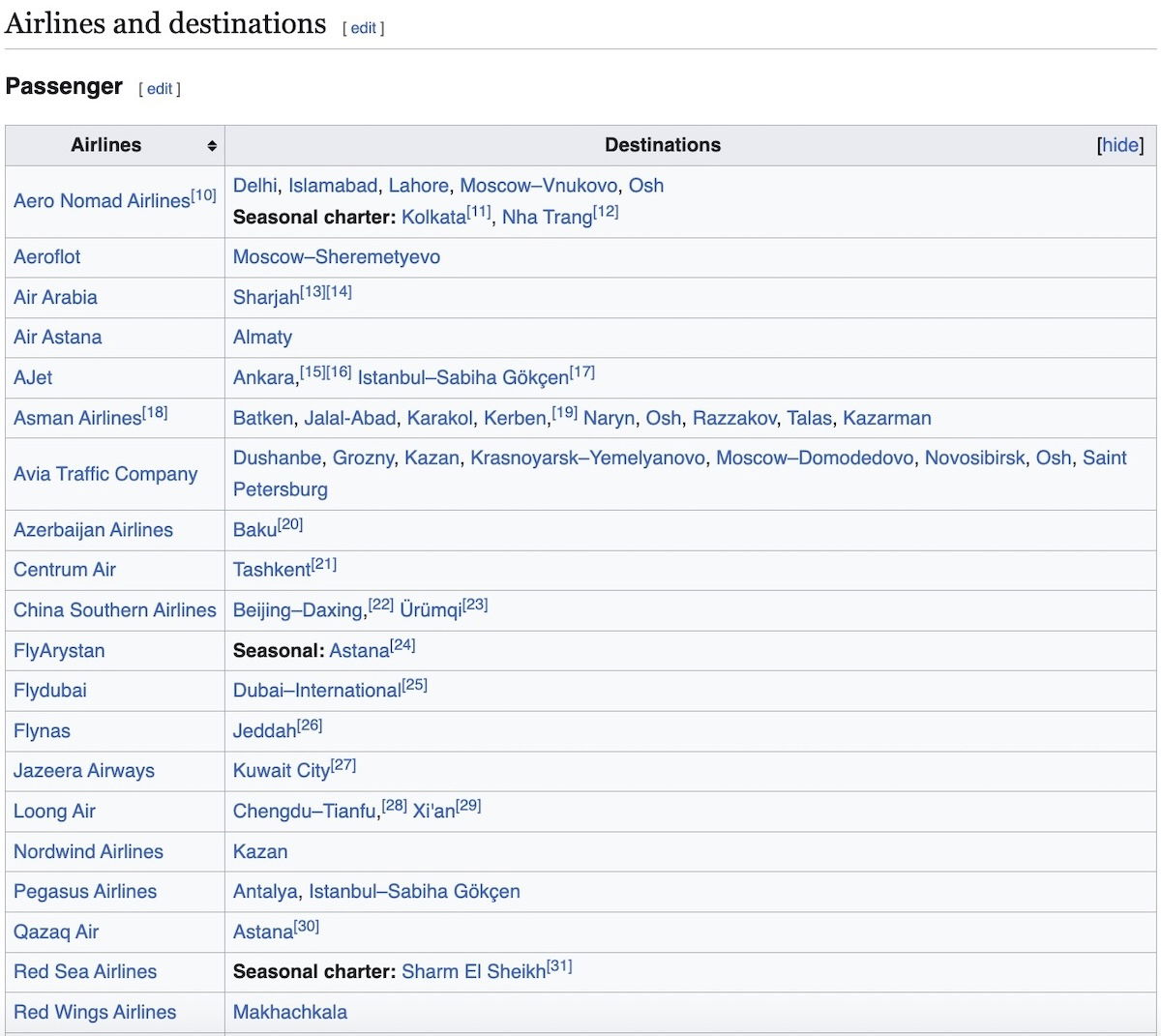Open the Sharjah destination link
Viewport: 1161px width, 1036px height.
(266, 298)
